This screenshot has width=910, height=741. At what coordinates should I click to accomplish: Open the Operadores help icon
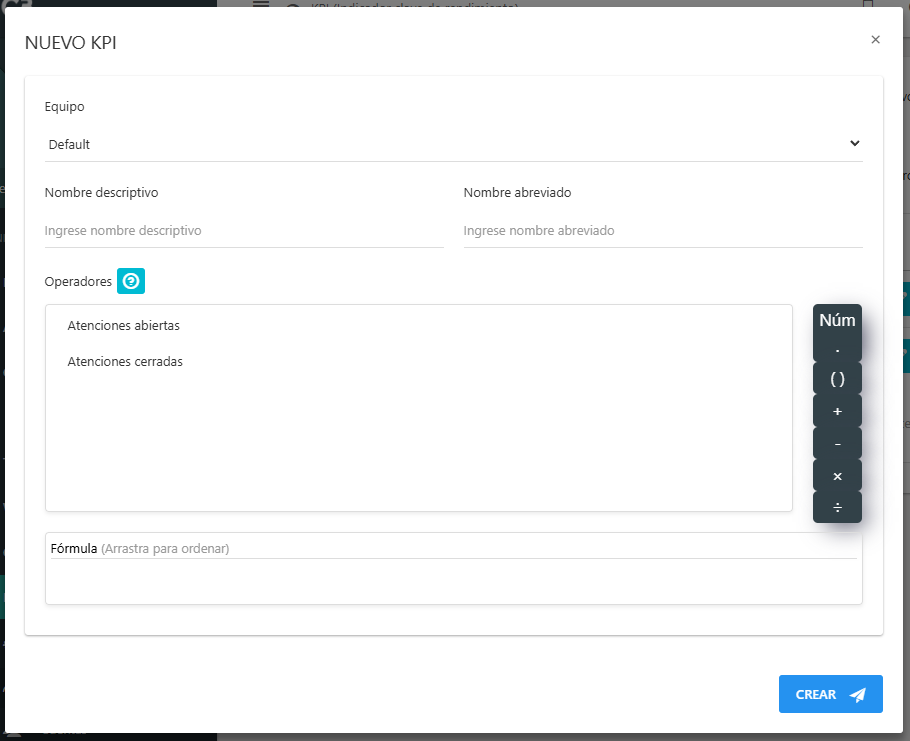[x=131, y=281]
